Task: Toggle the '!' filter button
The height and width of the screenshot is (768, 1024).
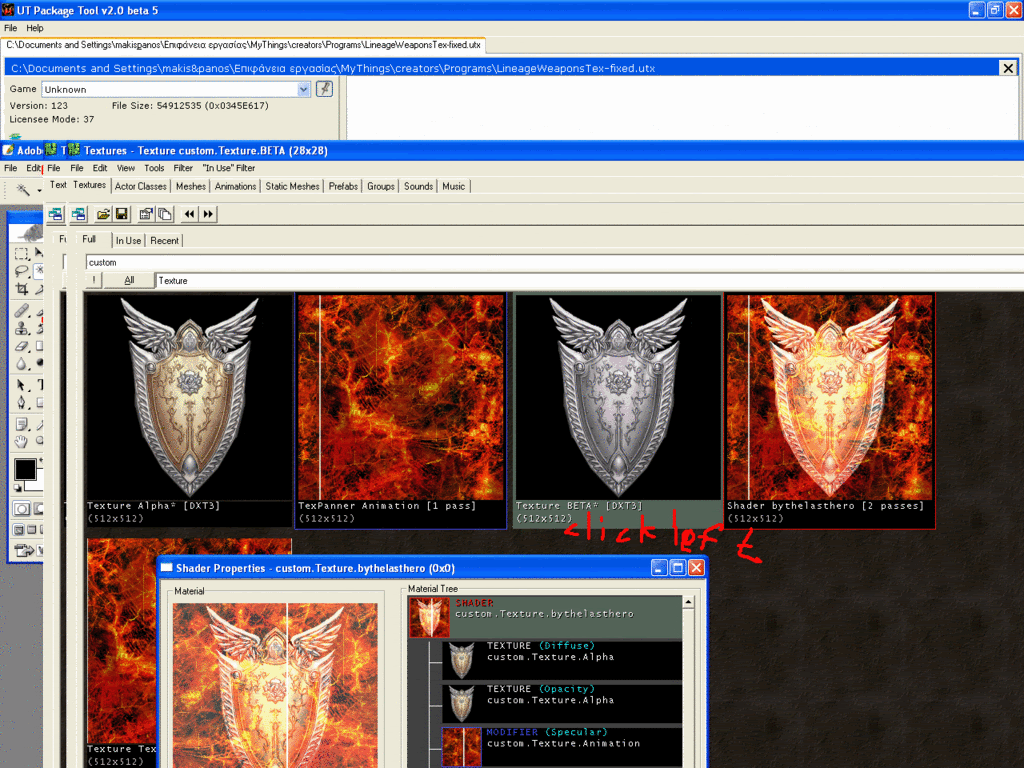Action: tap(93, 281)
